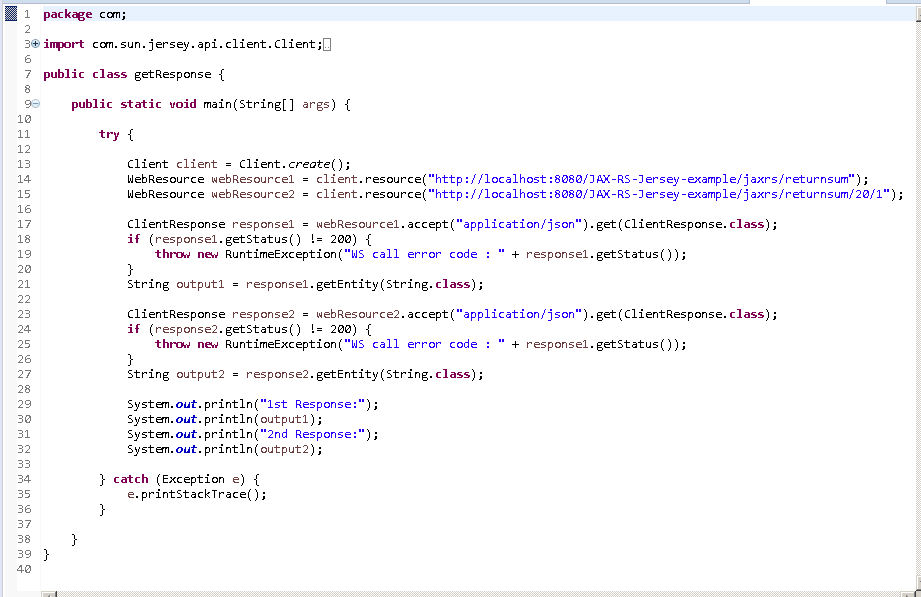
Task: Click the 'output2' declaration on line 27
Action: [200, 374]
